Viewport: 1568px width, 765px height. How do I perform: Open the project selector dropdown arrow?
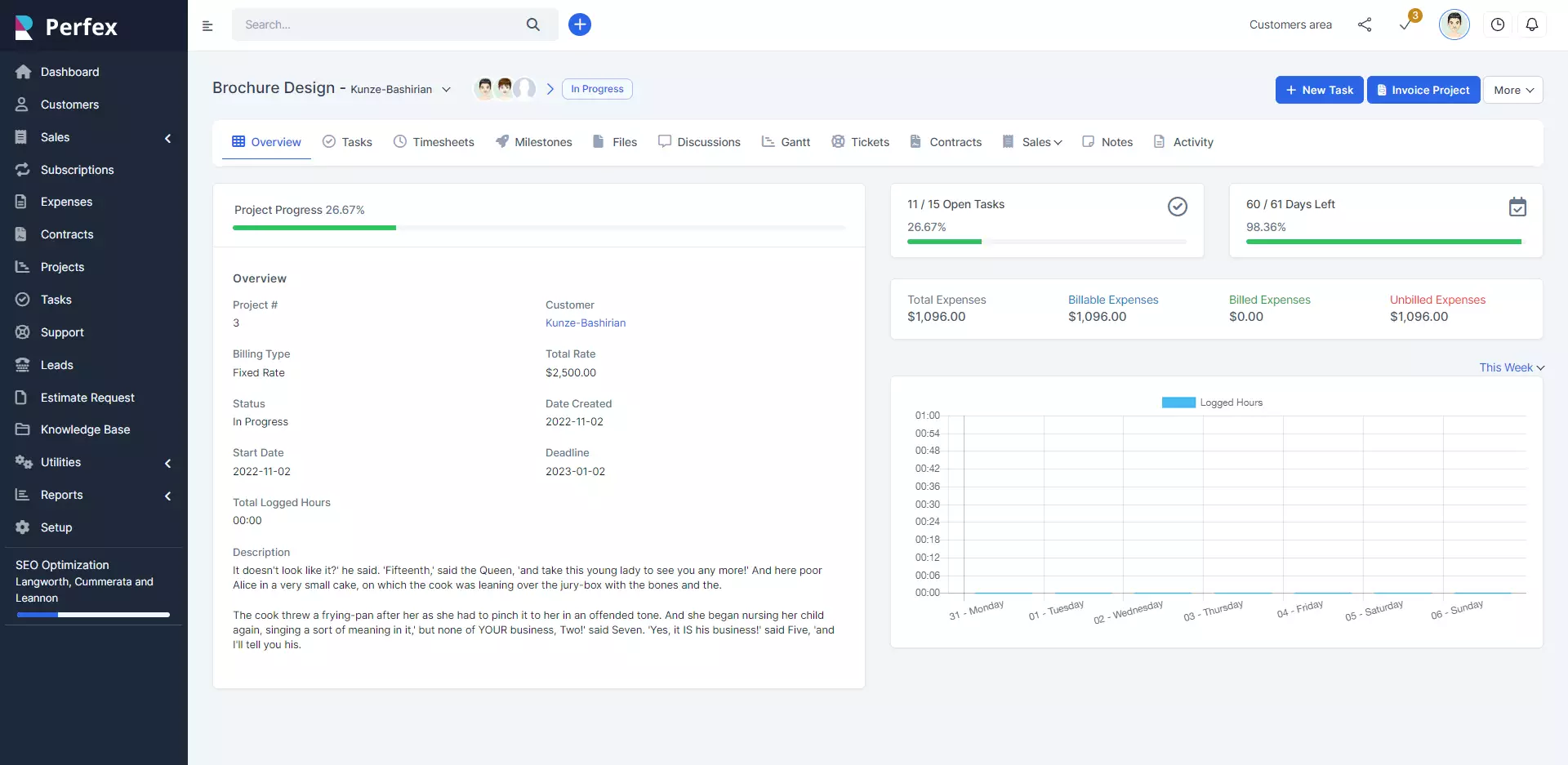[x=446, y=90]
